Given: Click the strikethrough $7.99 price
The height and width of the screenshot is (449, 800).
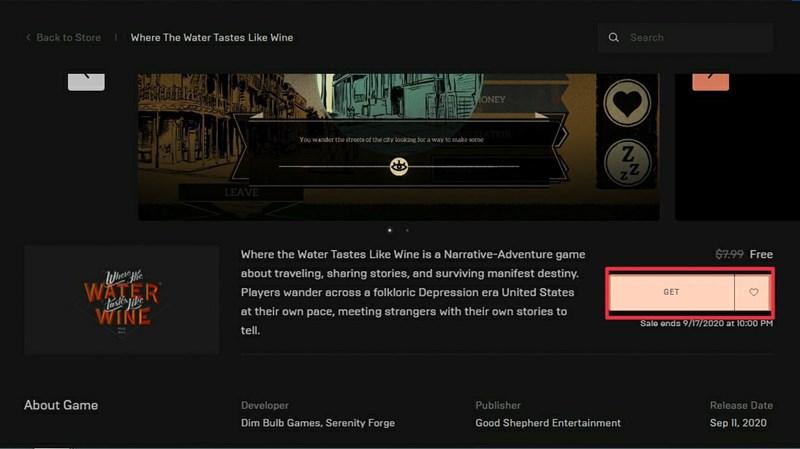Looking at the screenshot, I should click(729, 254).
